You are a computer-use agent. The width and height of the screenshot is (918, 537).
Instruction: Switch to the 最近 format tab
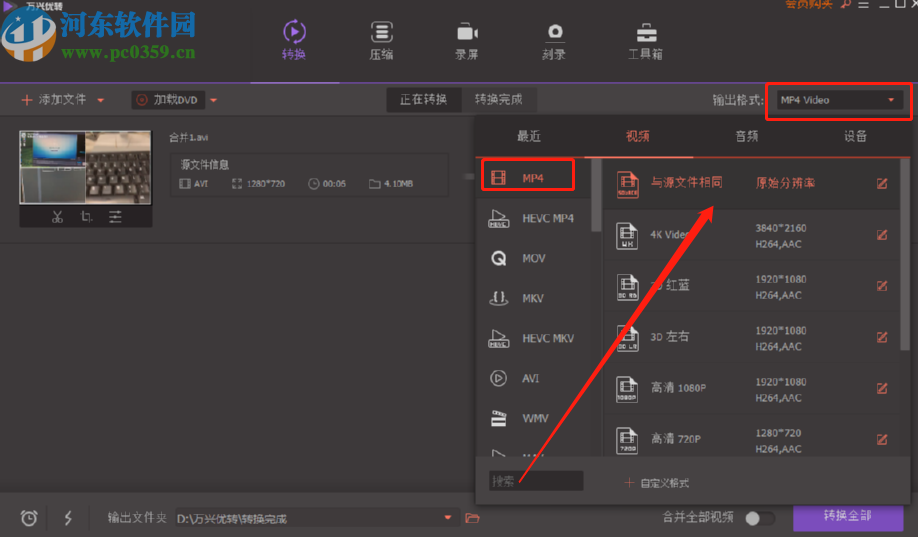click(x=529, y=136)
